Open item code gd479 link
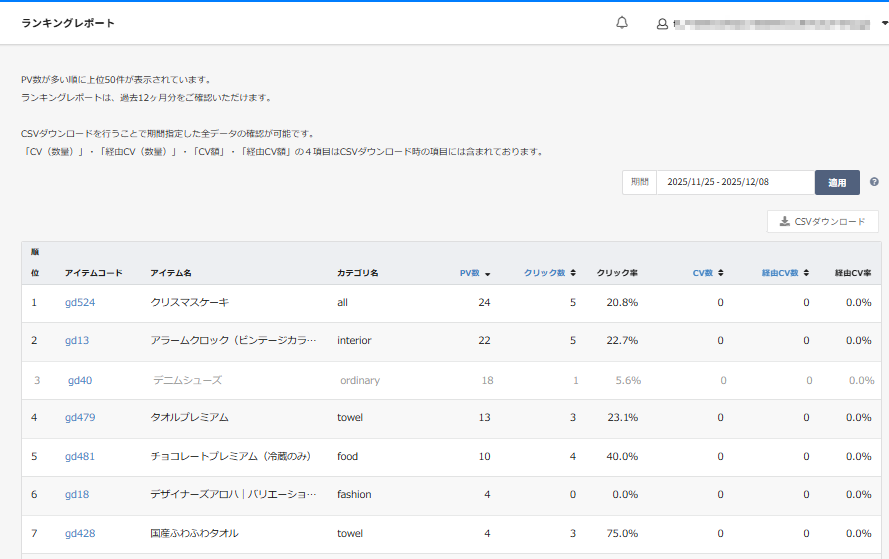This screenshot has height=559, width=889. coord(80,418)
